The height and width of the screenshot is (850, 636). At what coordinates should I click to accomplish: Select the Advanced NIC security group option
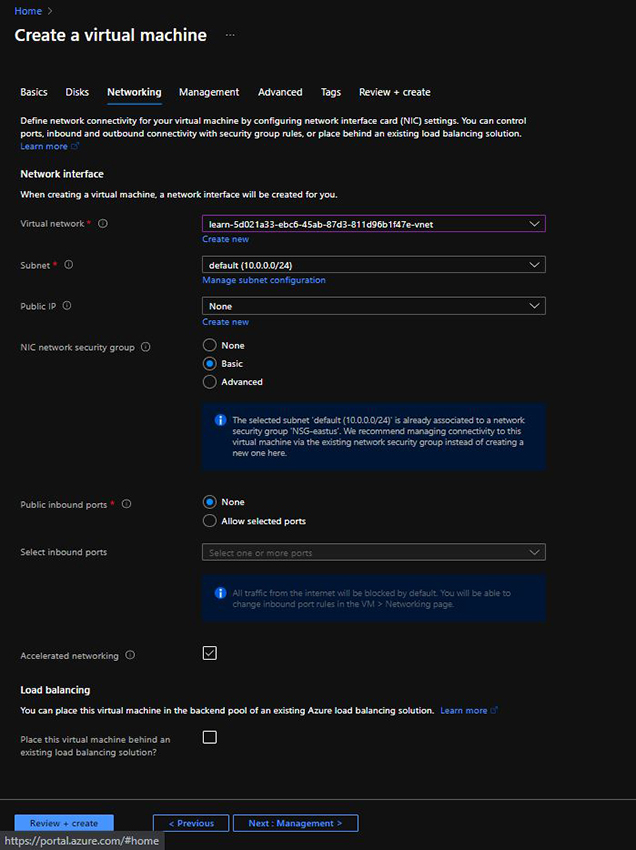coord(210,382)
